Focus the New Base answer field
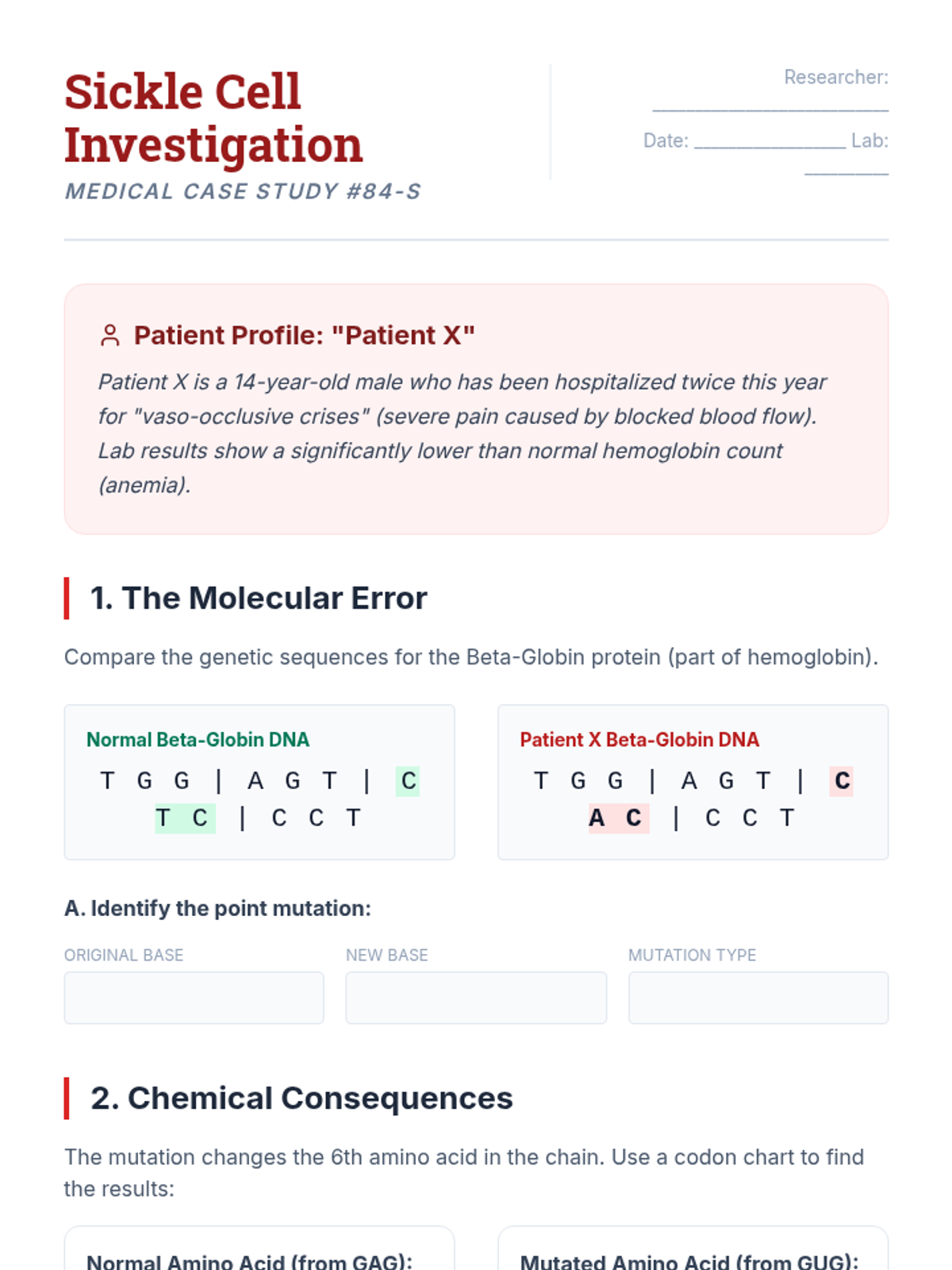This screenshot has width=952, height=1270. click(x=476, y=998)
